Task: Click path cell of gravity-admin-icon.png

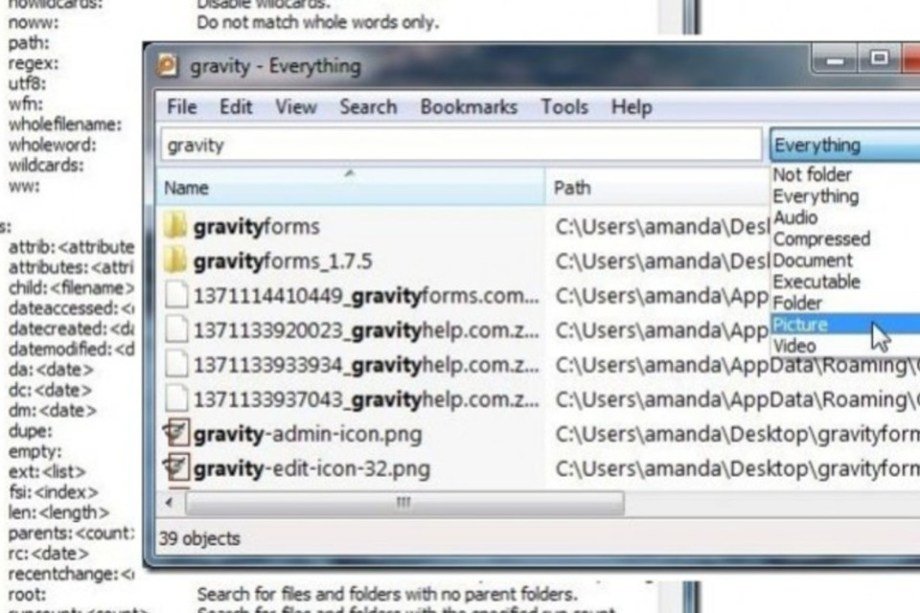Action: [x=738, y=434]
